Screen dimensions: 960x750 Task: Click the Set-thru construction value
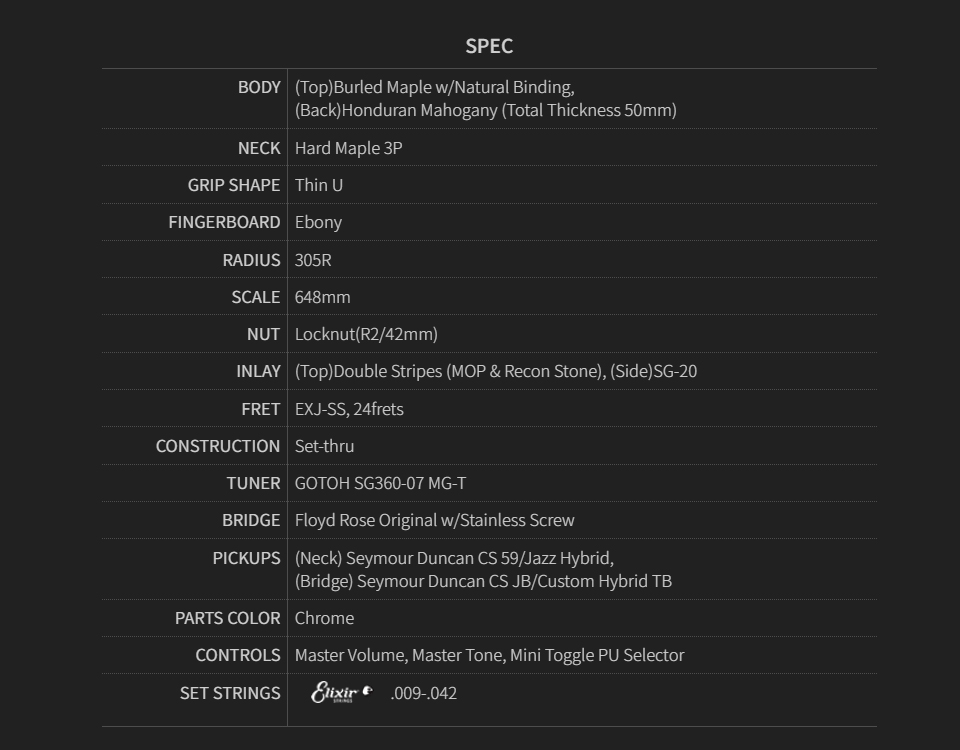click(x=324, y=446)
